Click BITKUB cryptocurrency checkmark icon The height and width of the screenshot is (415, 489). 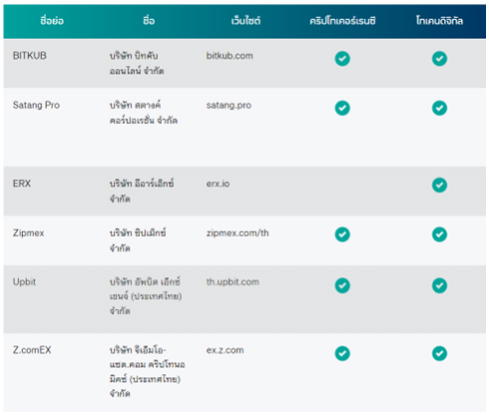coord(342,59)
